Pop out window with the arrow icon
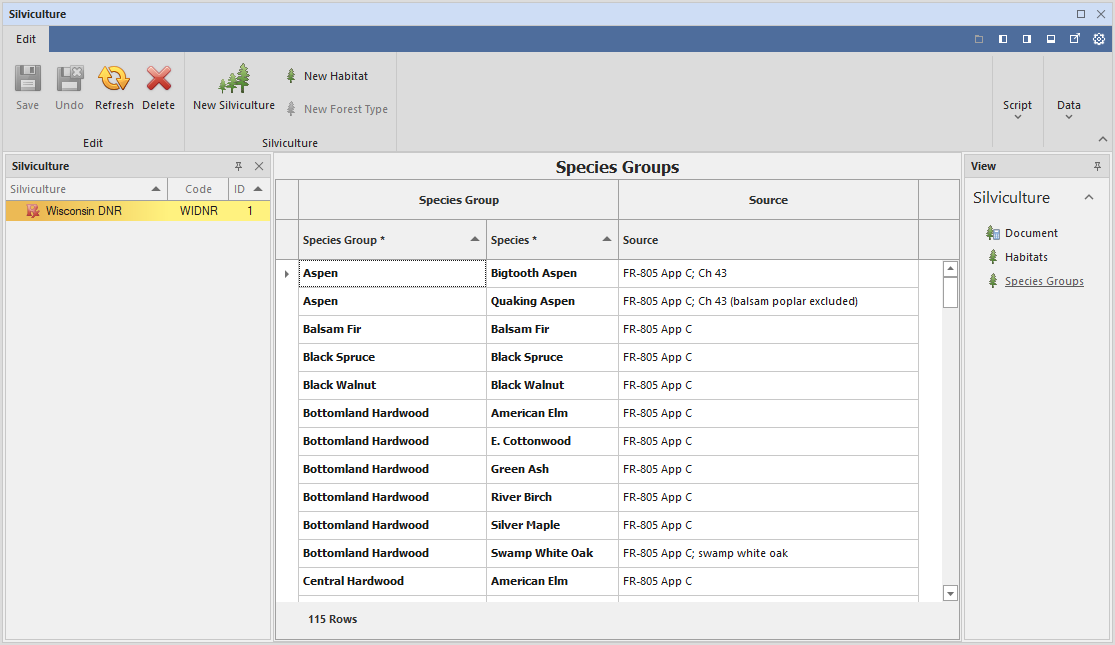Viewport: 1115px width, 645px height. (1074, 39)
